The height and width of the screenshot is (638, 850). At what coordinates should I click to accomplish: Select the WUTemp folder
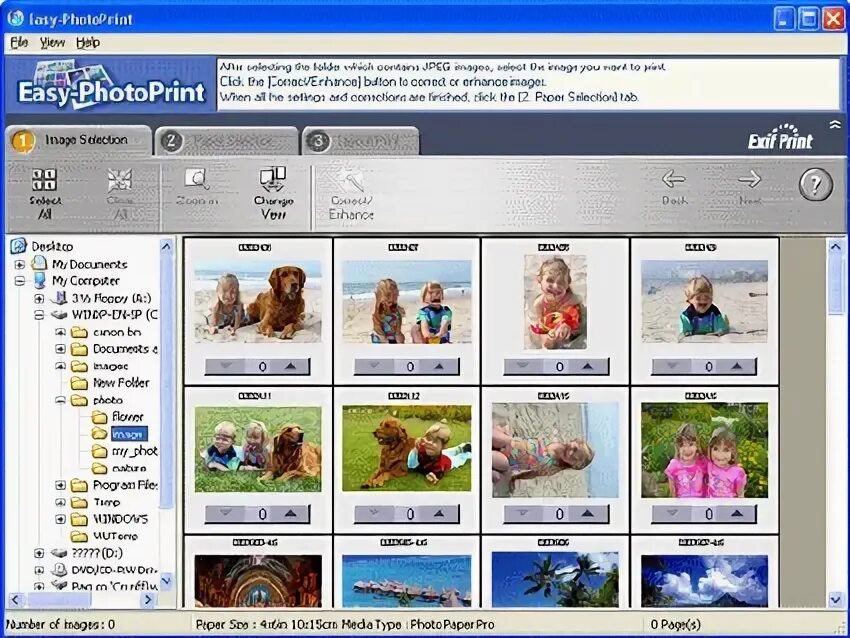pyautogui.click(x=115, y=536)
